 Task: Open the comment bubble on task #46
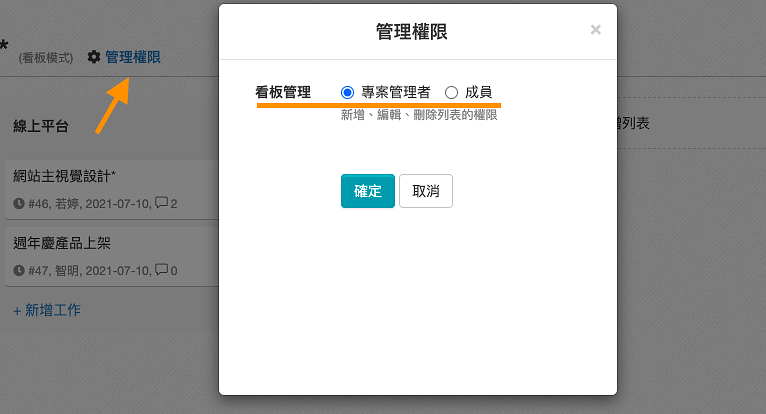click(x=161, y=202)
